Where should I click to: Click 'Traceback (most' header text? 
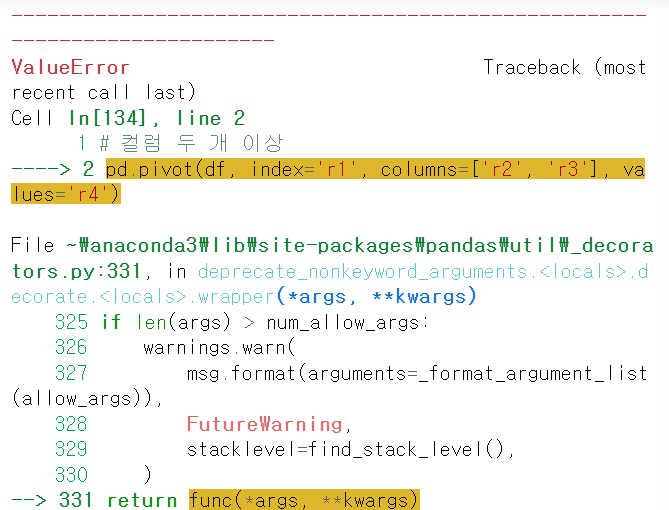[564, 67]
